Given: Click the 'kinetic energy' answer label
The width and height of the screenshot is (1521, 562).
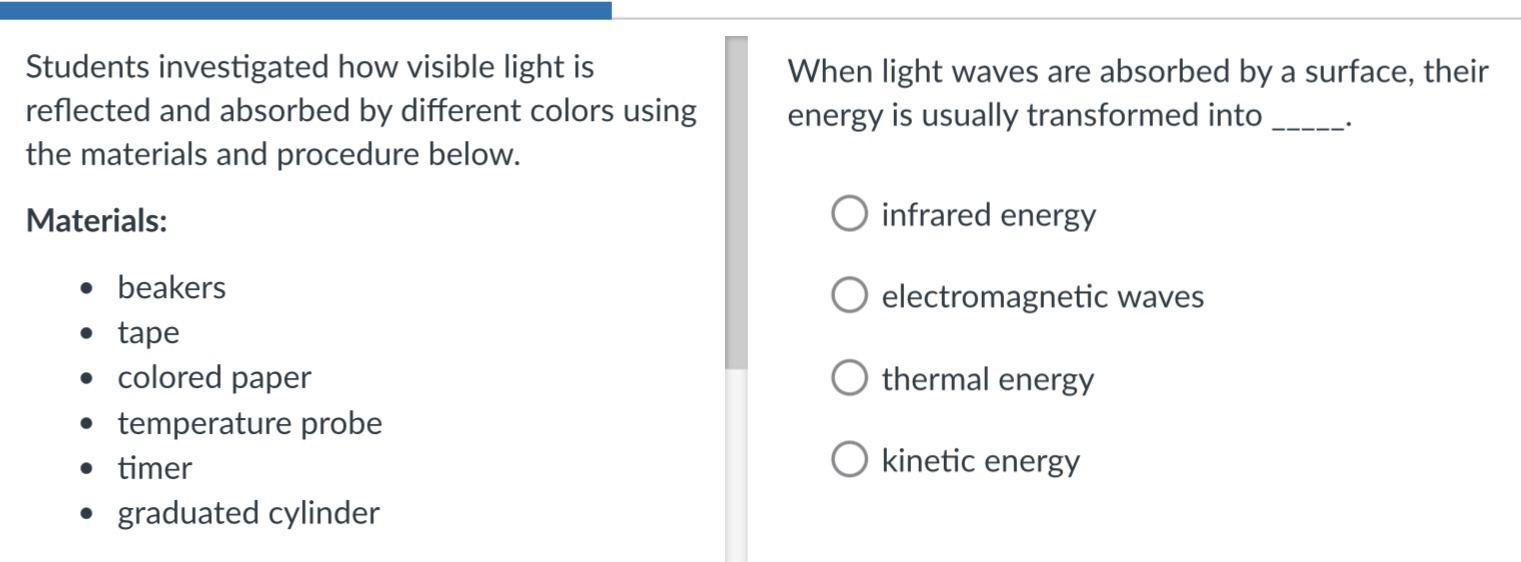Looking at the screenshot, I should (980, 461).
